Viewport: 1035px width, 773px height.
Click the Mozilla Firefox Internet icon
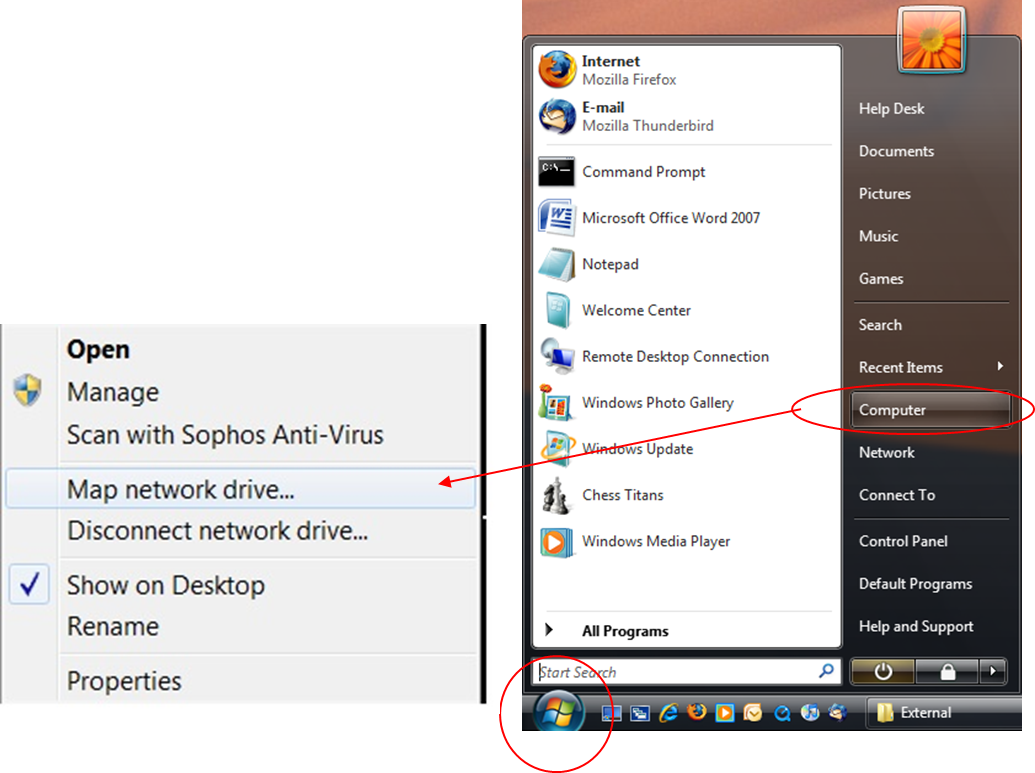coord(557,69)
